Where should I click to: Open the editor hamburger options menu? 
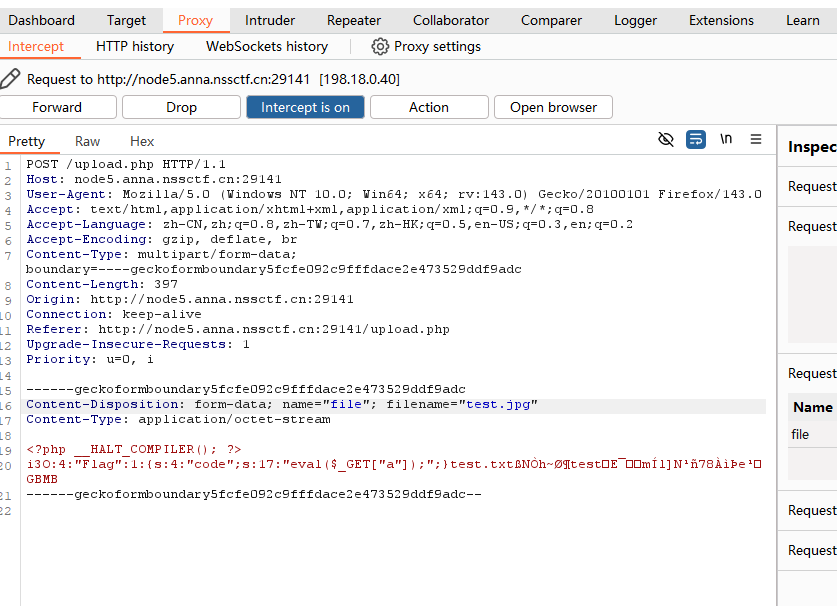pyautogui.click(x=756, y=140)
